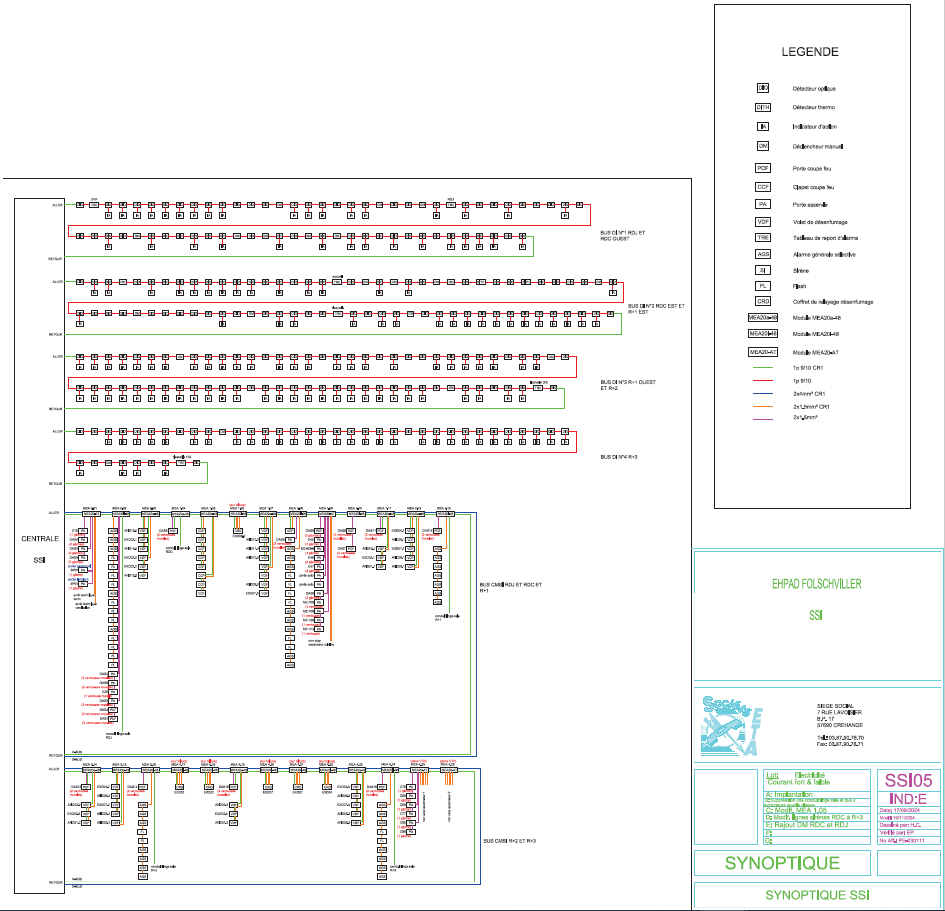Click the blue 2x4mm² CR1 line sample
Screen dimensions: 945x911
coord(765,394)
